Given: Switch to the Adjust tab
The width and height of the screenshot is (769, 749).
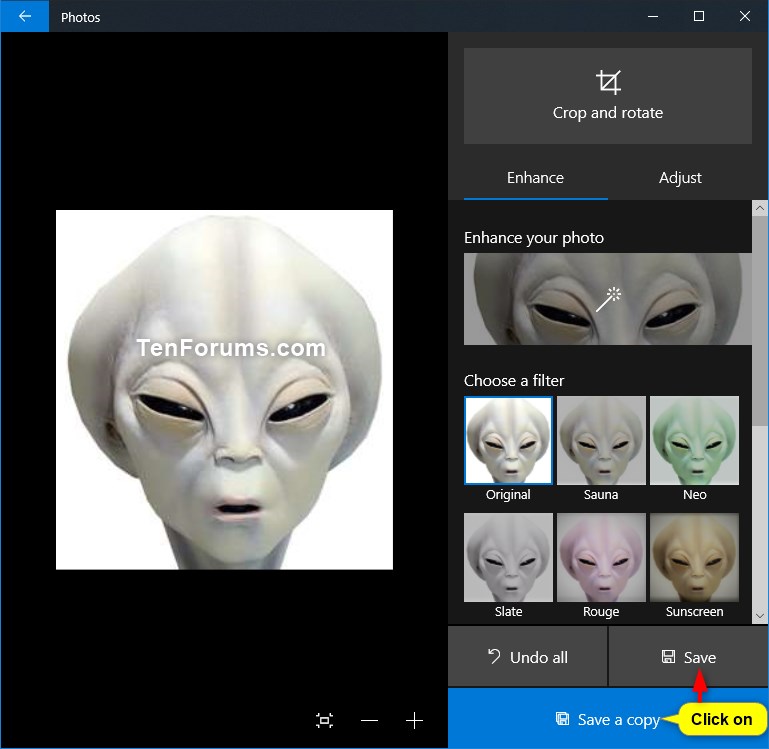Looking at the screenshot, I should (680, 178).
